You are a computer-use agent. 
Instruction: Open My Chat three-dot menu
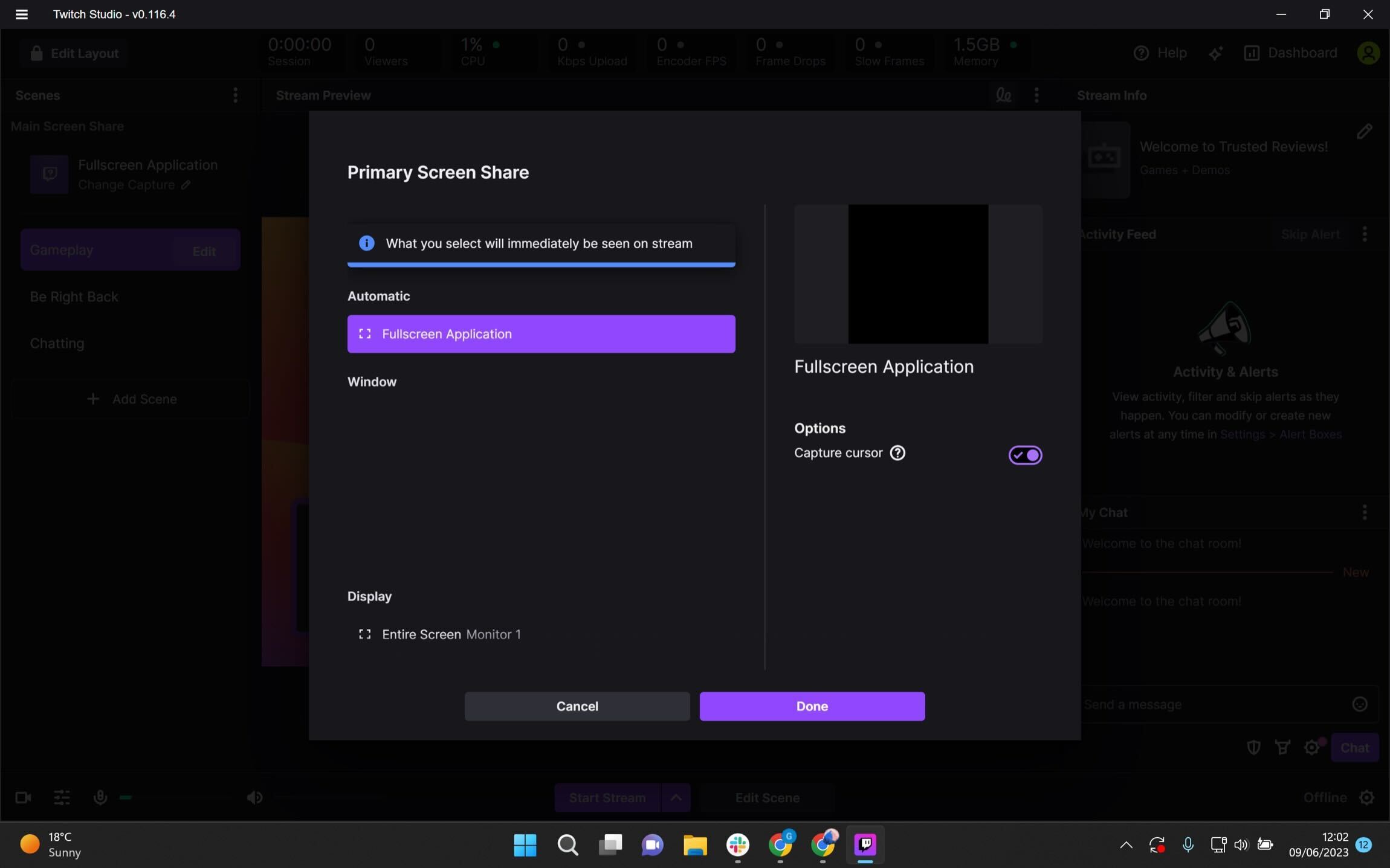tap(1365, 512)
